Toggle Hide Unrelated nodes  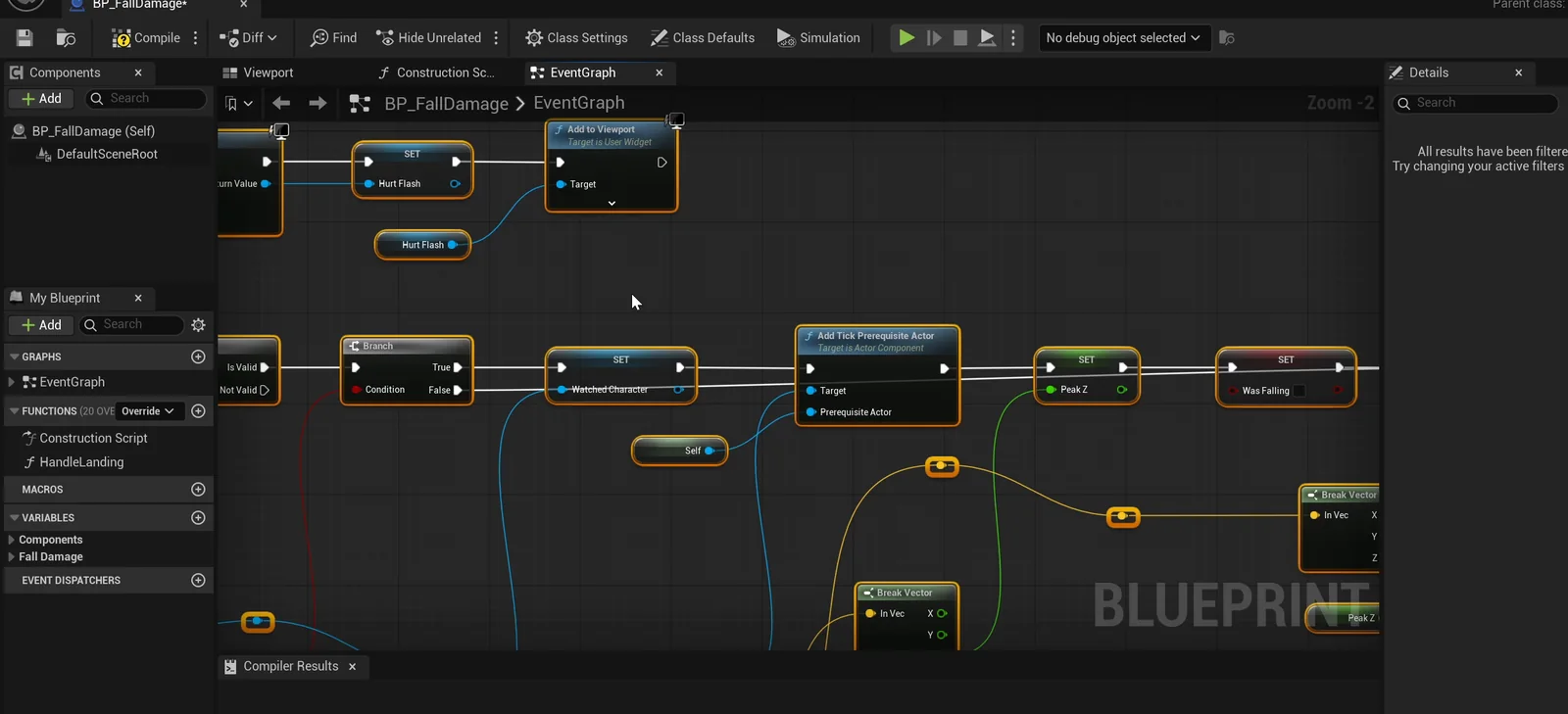[x=429, y=38]
